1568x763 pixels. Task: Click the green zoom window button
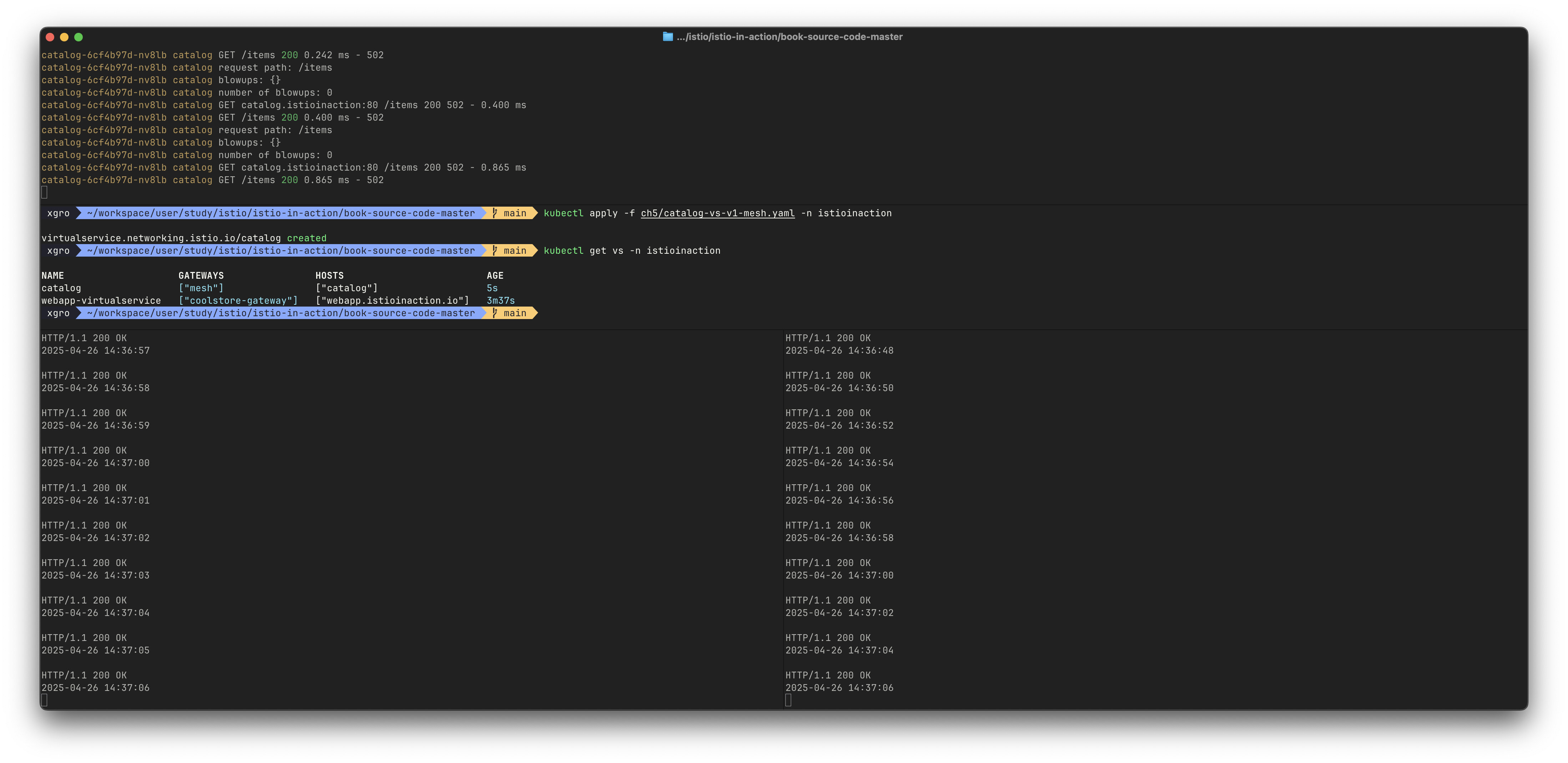(x=79, y=37)
